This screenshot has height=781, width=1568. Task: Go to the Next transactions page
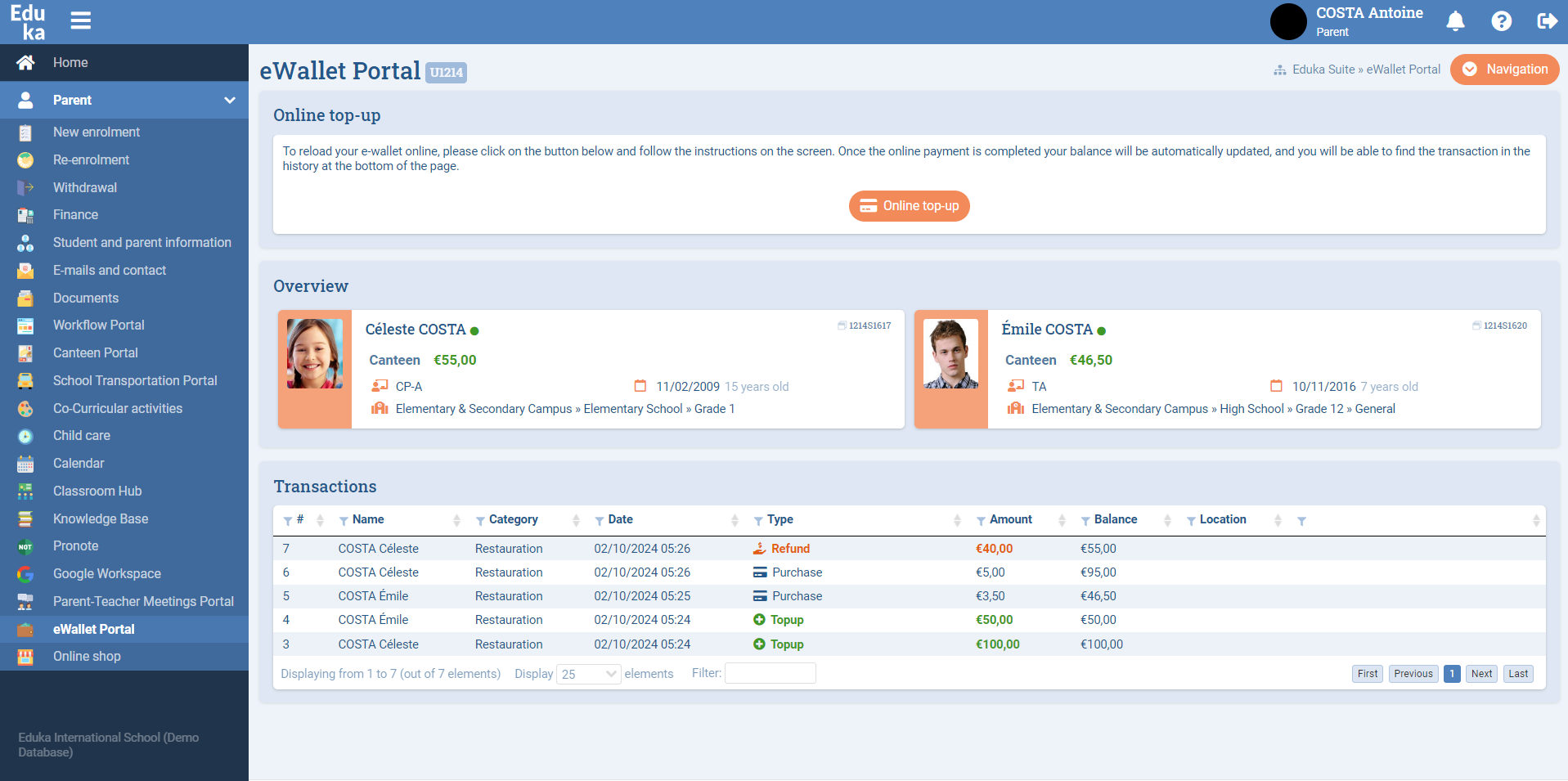click(x=1480, y=673)
